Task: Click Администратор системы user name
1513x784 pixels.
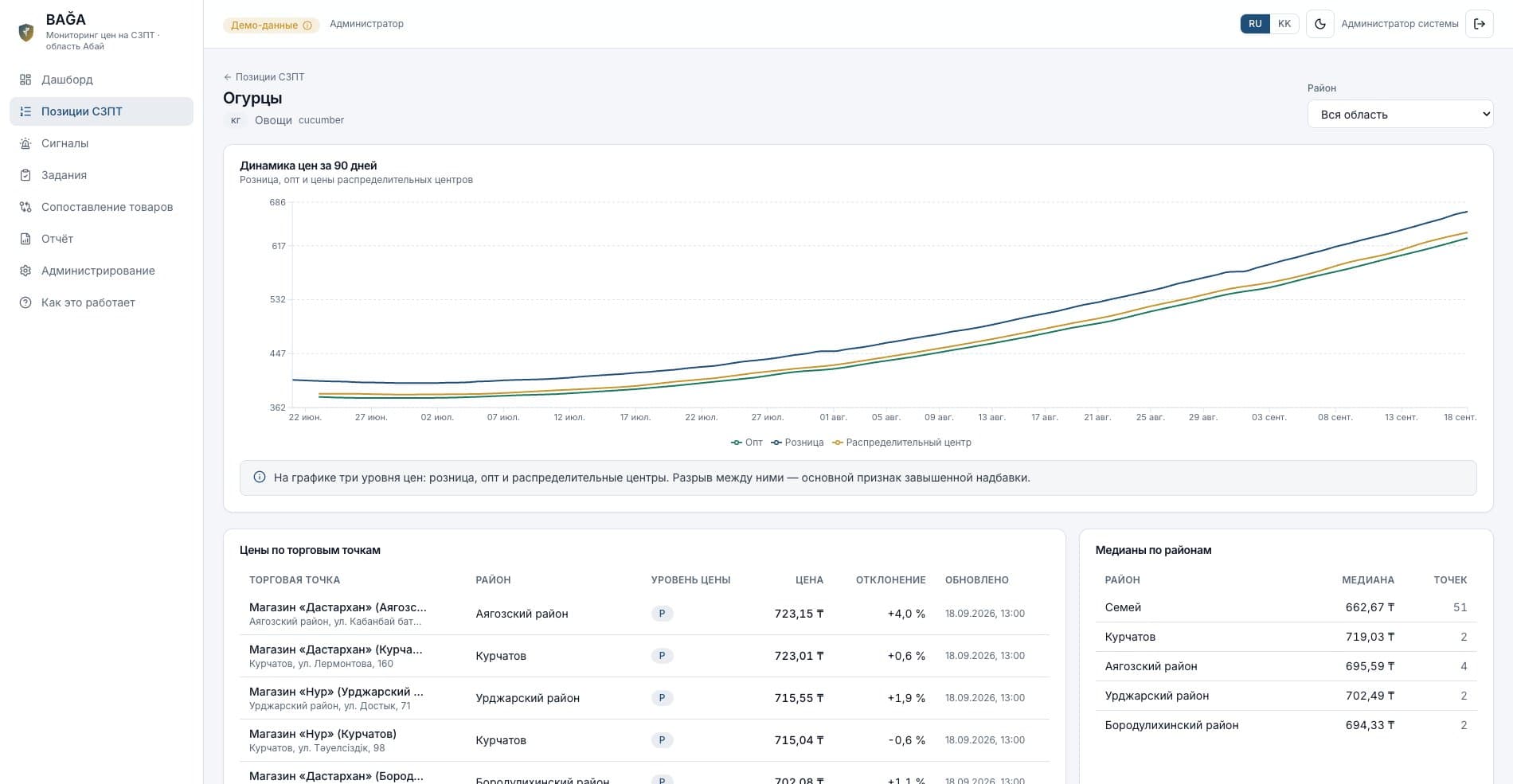Action: coord(1399,24)
